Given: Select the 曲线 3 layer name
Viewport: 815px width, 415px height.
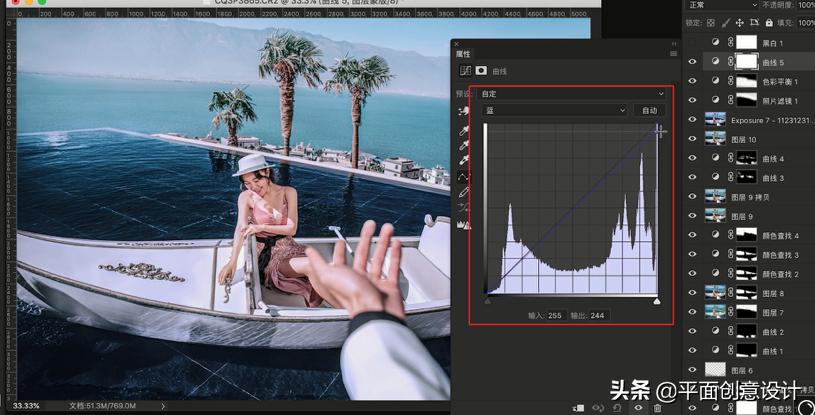Looking at the screenshot, I should click(x=773, y=178).
